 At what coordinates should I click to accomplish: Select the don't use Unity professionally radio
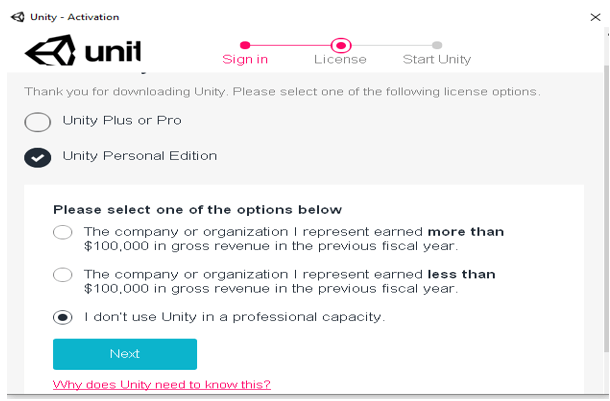63,317
